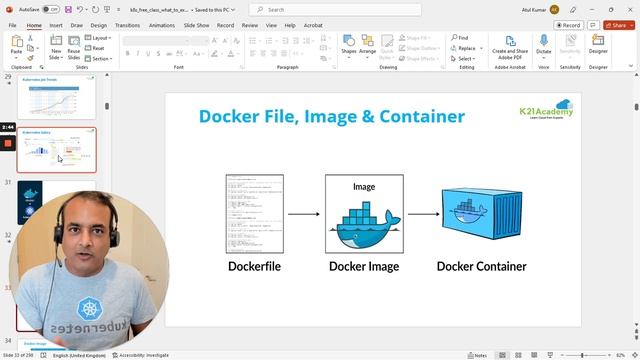The height and width of the screenshot is (360, 640).
Task: Click the Replace button
Action: (463, 48)
